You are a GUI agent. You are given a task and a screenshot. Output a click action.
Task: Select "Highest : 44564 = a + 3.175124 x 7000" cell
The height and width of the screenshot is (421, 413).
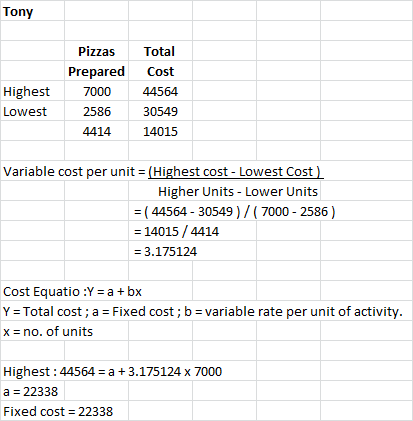coord(112,371)
